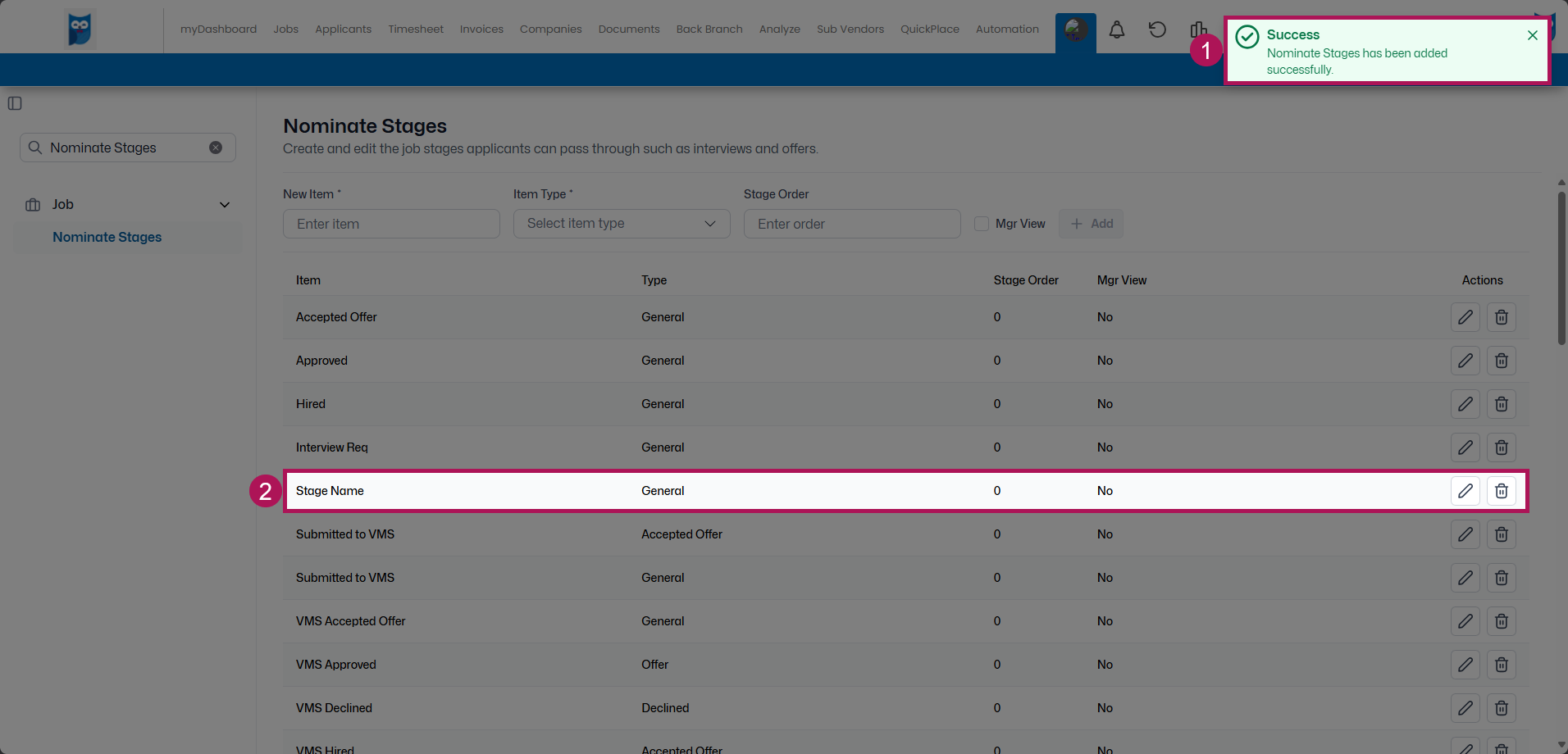This screenshot has width=1568, height=754.
Task: Delete Submitted to VMS General row
Action: coord(1502,578)
